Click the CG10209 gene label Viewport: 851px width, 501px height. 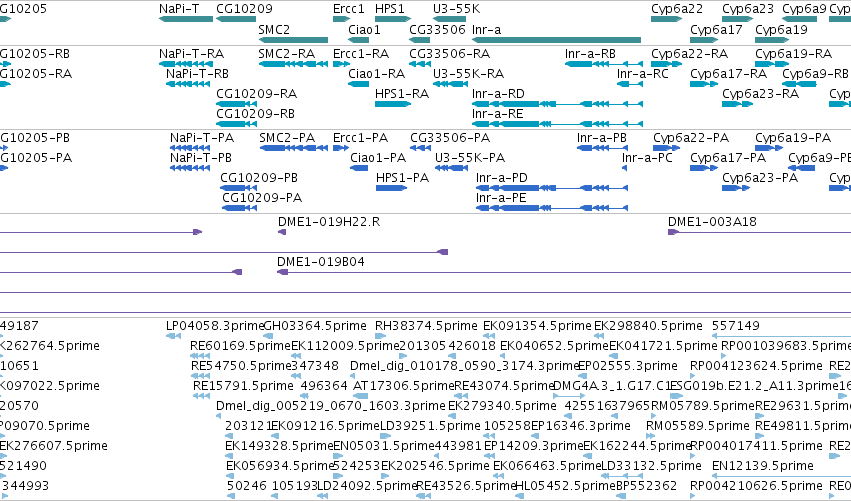click(x=244, y=9)
